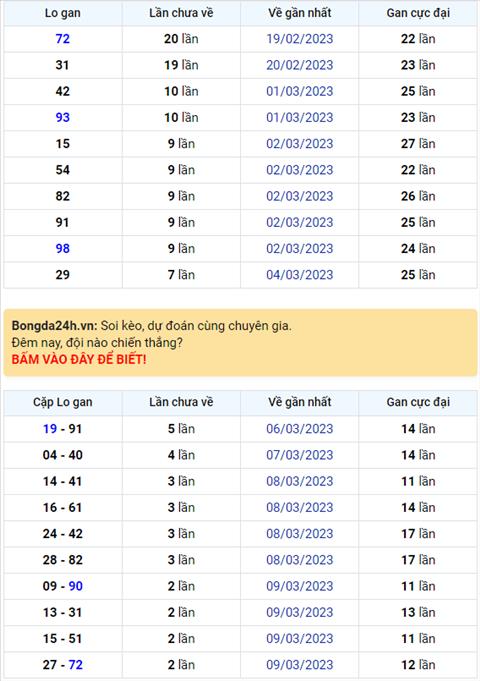This screenshot has width=480, height=681.
Task: Select blue number 72 in Lo gan table
Action: (x=63, y=39)
